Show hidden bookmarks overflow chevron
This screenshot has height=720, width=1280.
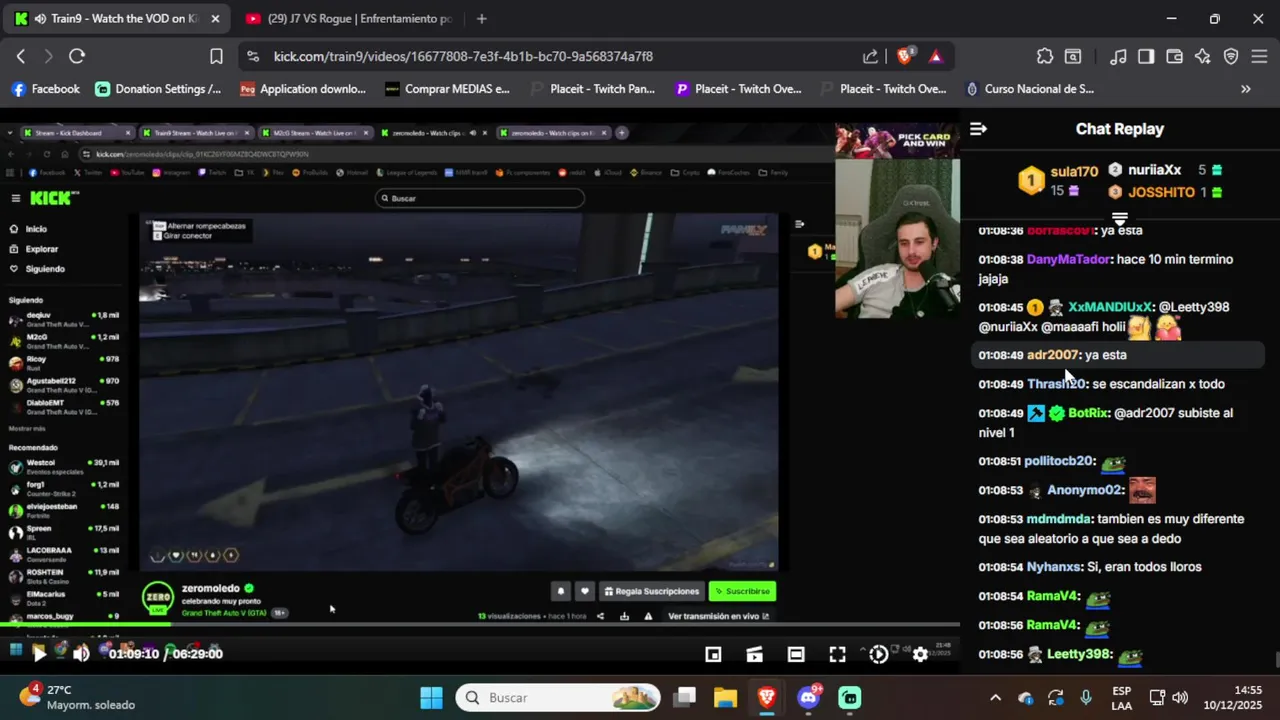pyautogui.click(x=1246, y=89)
